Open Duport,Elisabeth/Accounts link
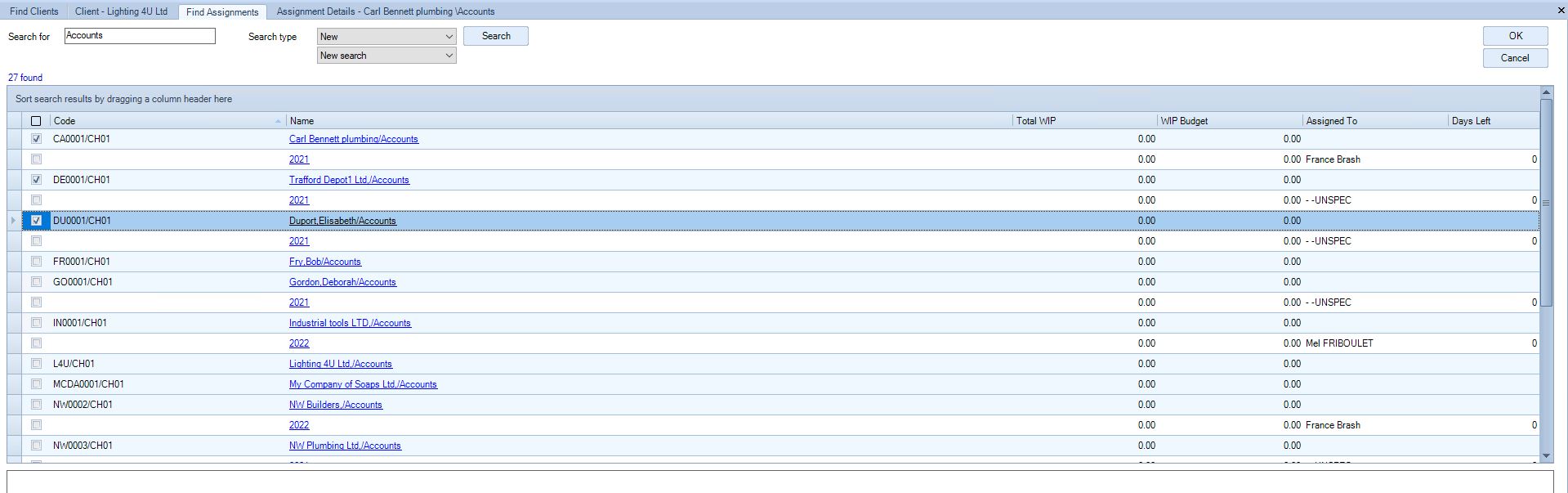 pos(342,221)
